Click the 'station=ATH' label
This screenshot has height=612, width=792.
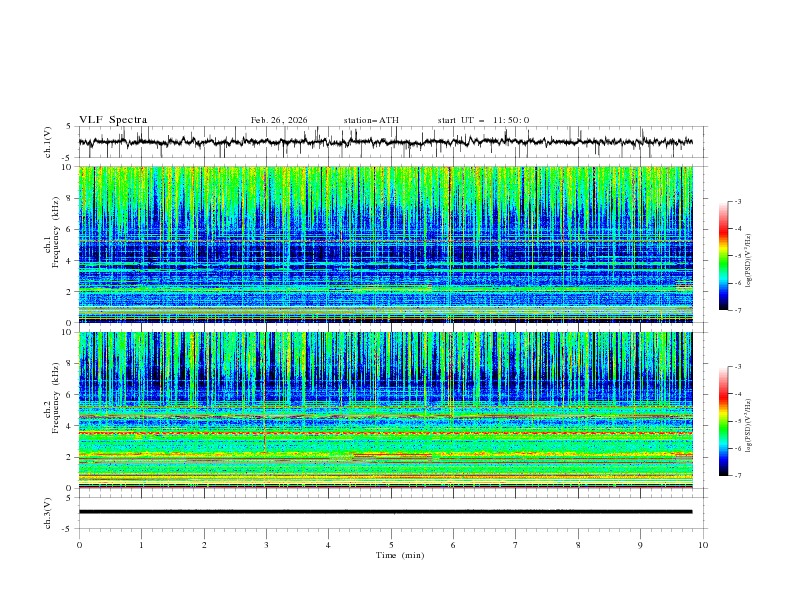point(371,120)
